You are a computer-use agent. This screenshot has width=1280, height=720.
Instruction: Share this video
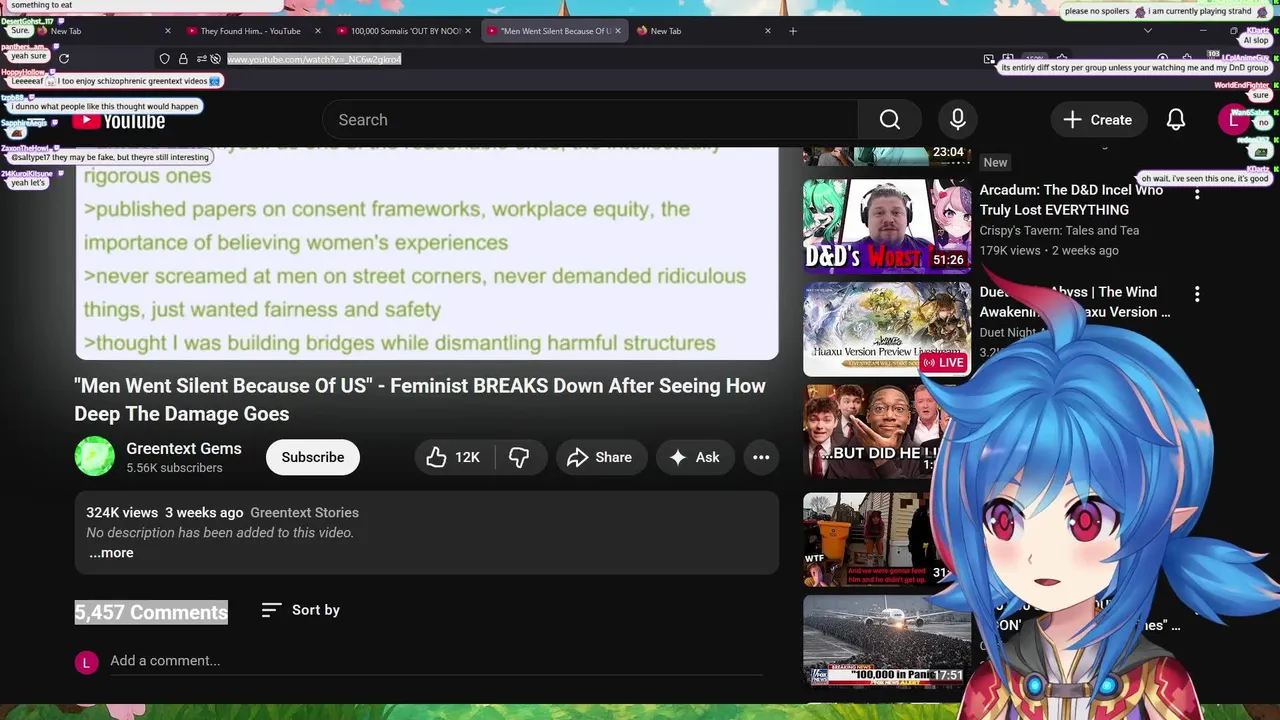coord(600,457)
